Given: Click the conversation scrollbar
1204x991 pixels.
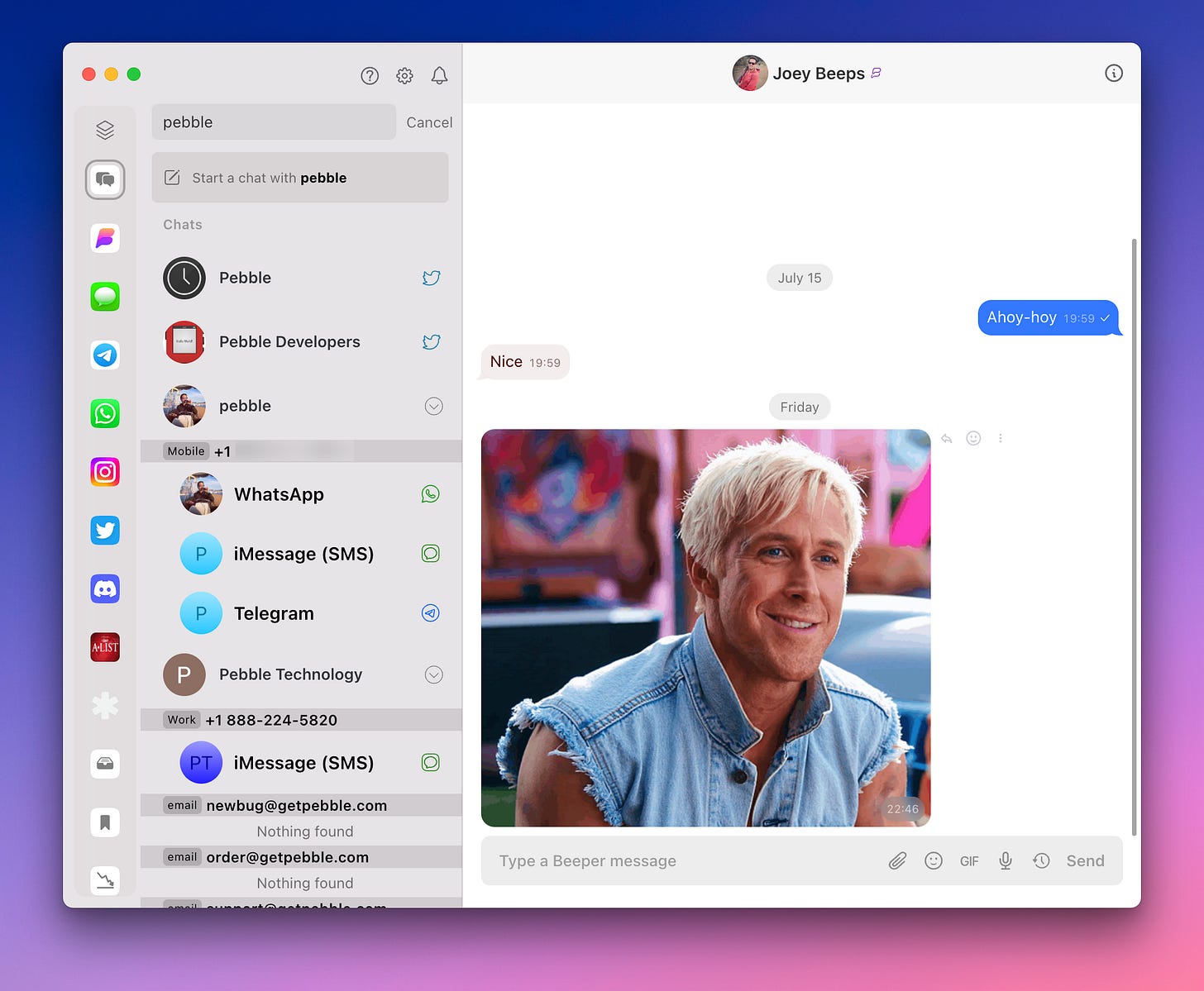Looking at the screenshot, I should (1134, 537).
